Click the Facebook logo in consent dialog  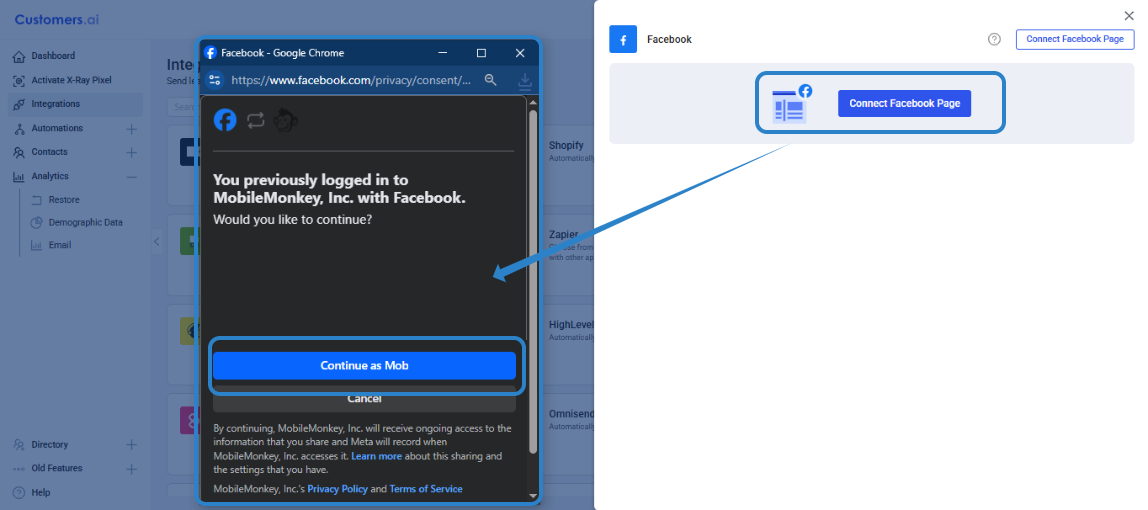click(x=225, y=120)
